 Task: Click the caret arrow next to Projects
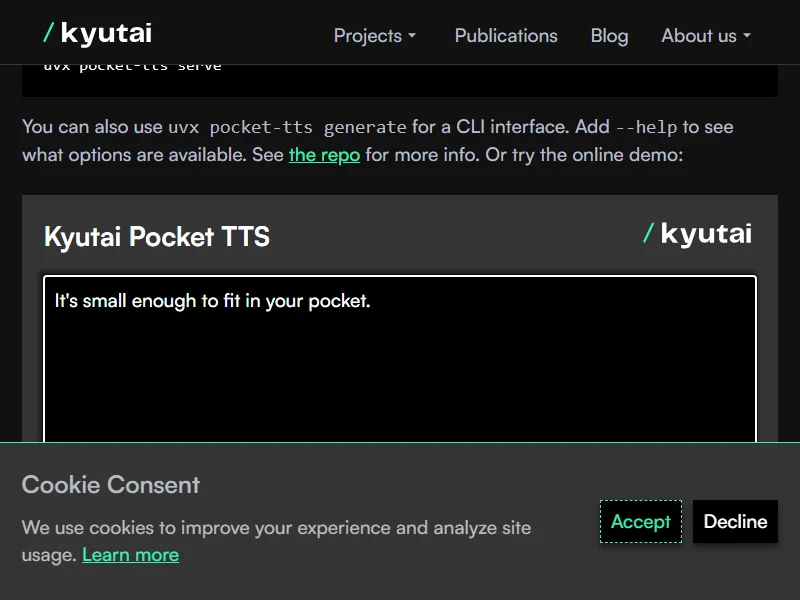click(411, 36)
